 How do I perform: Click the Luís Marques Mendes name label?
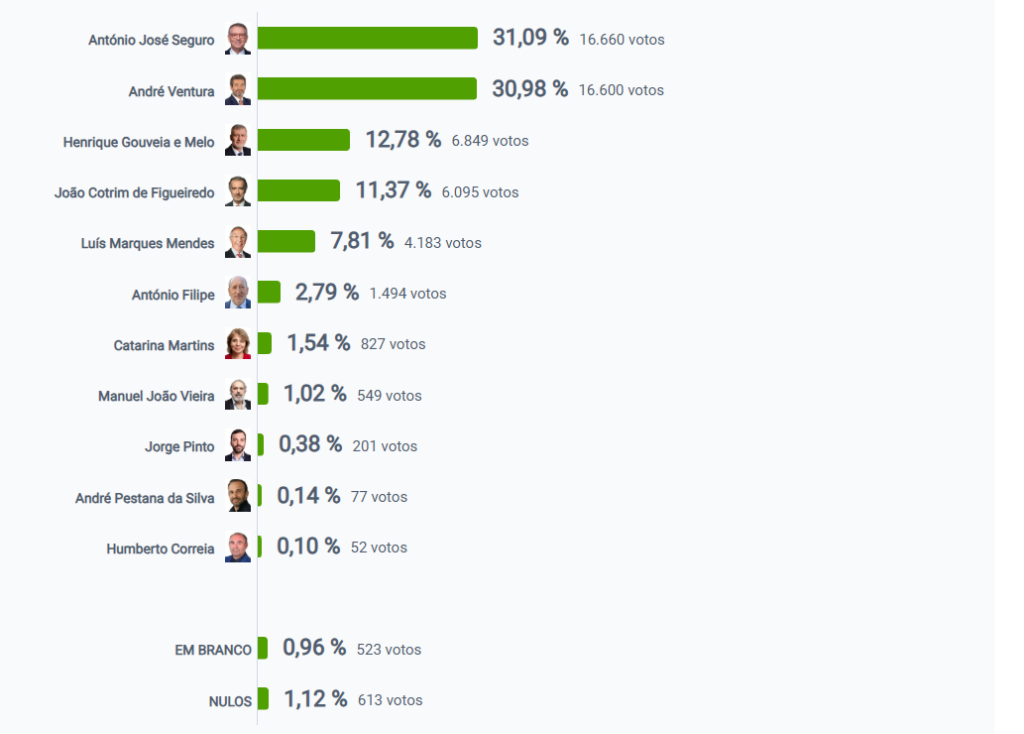pos(147,243)
